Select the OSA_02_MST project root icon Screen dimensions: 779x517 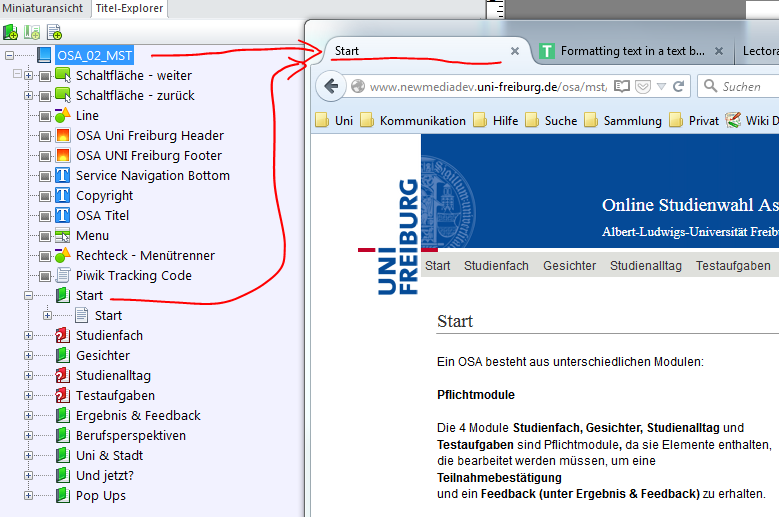(44, 55)
